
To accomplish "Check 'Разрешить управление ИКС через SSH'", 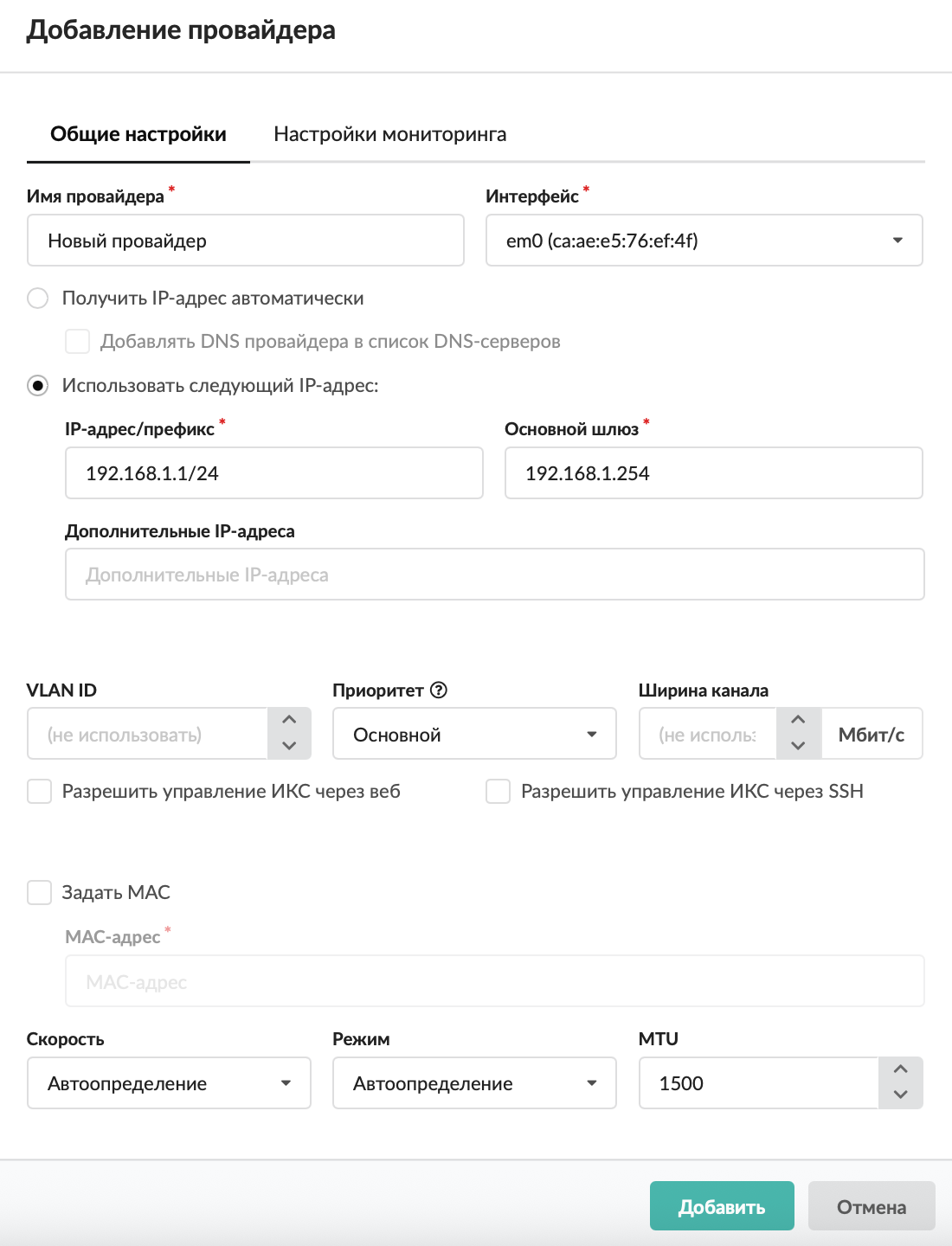I will (499, 792).
